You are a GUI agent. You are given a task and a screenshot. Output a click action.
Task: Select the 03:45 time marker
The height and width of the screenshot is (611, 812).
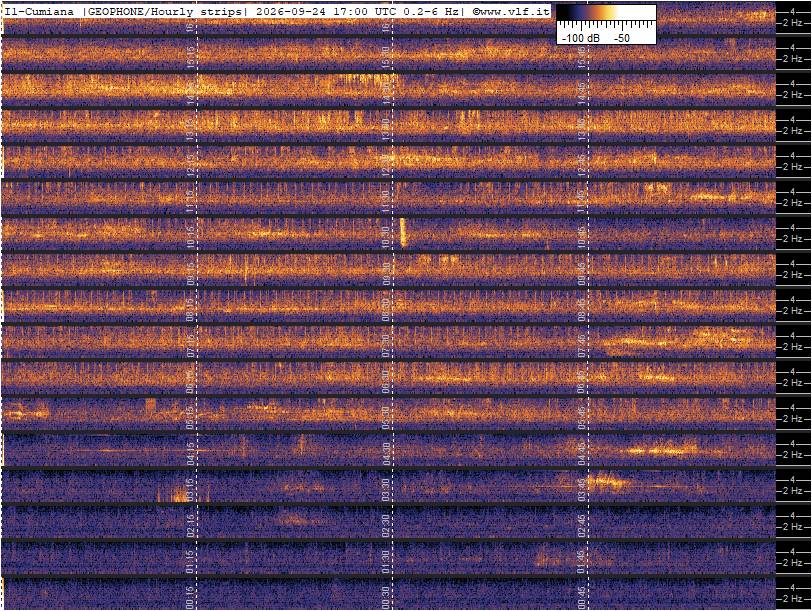point(582,489)
